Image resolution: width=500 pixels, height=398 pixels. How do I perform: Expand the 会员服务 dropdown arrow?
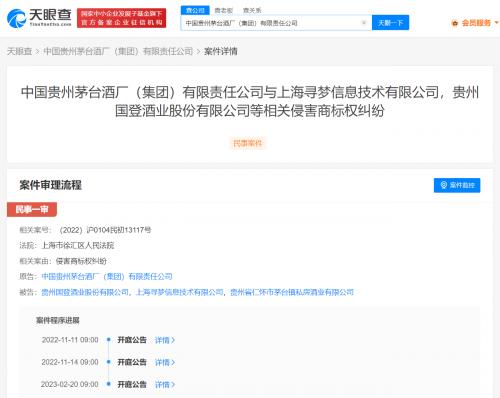pyautogui.click(x=496, y=23)
